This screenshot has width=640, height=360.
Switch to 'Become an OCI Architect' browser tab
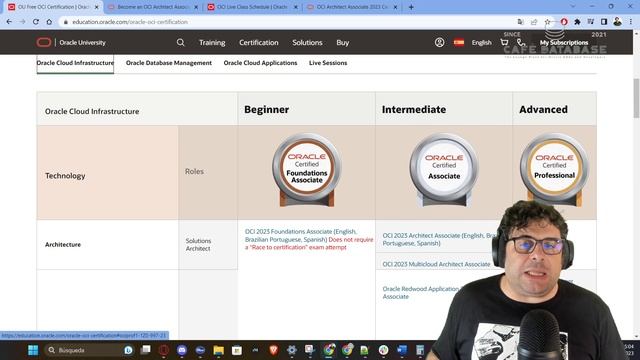tap(153, 7)
